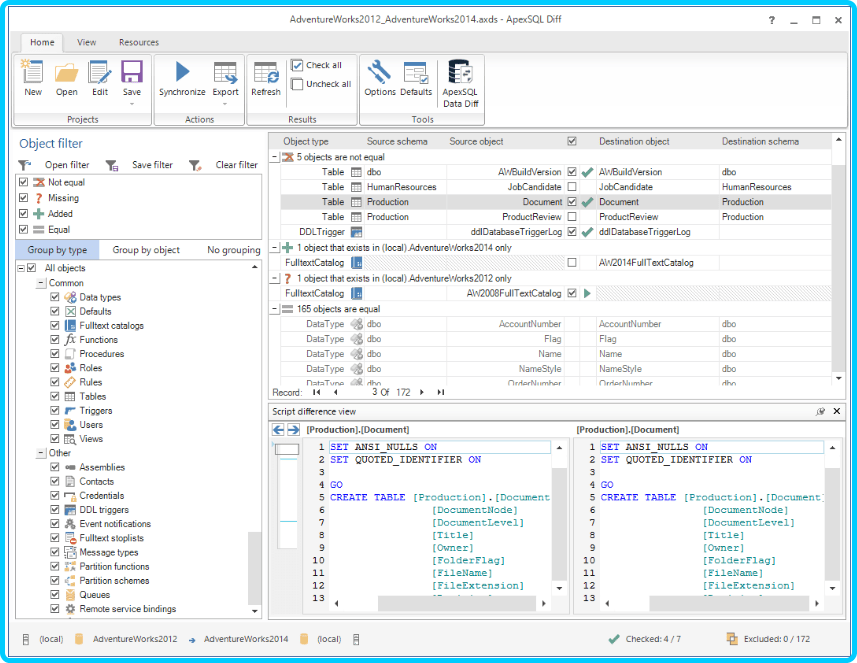Go to previous difference arrow
The height and width of the screenshot is (663, 857).
tap(278, 430)
